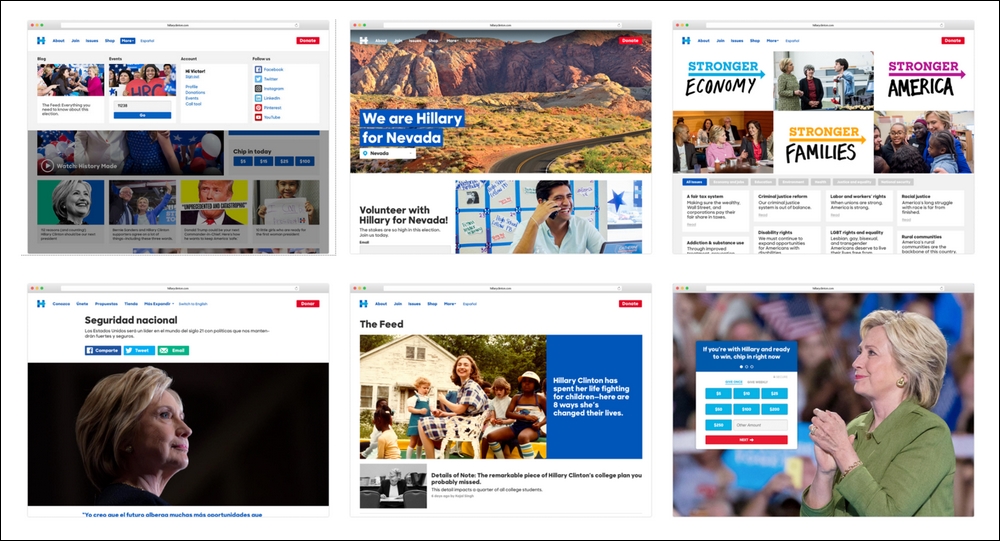Expand Más Expandir in the Seguridad nacional window
The width and height of the screenshot is (1000, 541).
click(x=159, y=304)
